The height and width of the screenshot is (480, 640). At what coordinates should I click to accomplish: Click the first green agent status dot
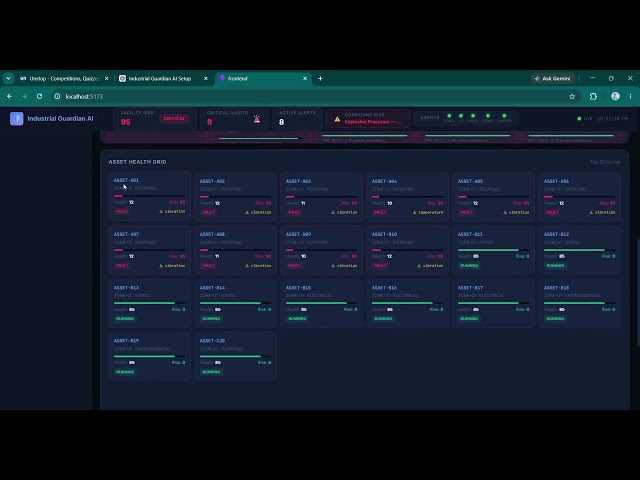point(449,116)
